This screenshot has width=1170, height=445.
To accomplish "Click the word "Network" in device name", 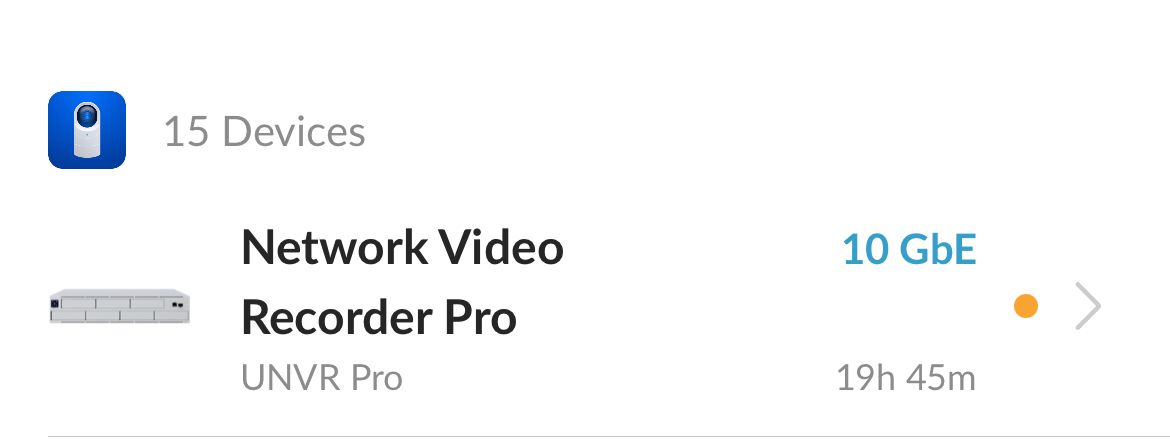I will (334, 247).
